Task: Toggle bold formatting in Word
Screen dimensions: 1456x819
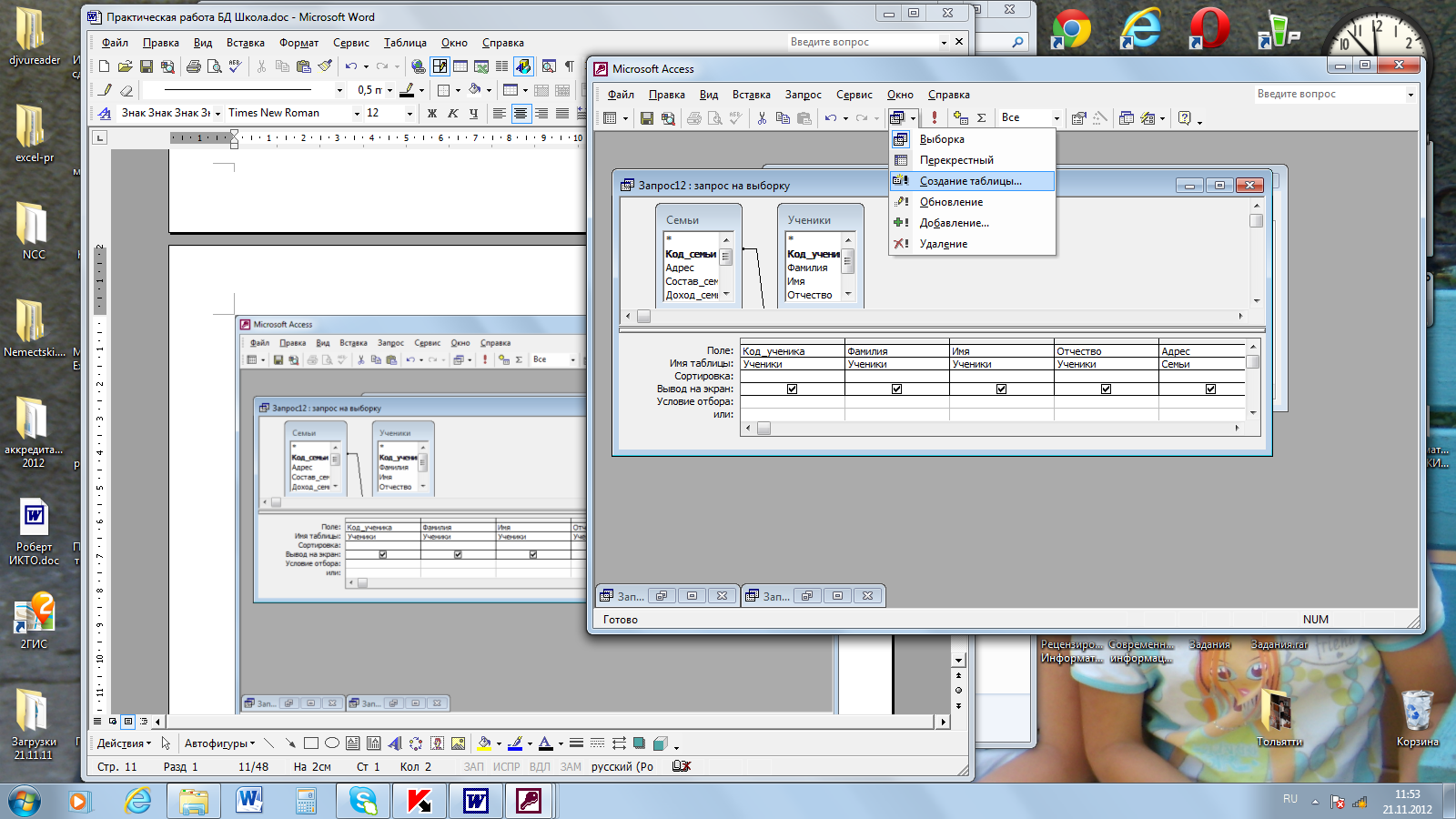Action: (431, 114)
